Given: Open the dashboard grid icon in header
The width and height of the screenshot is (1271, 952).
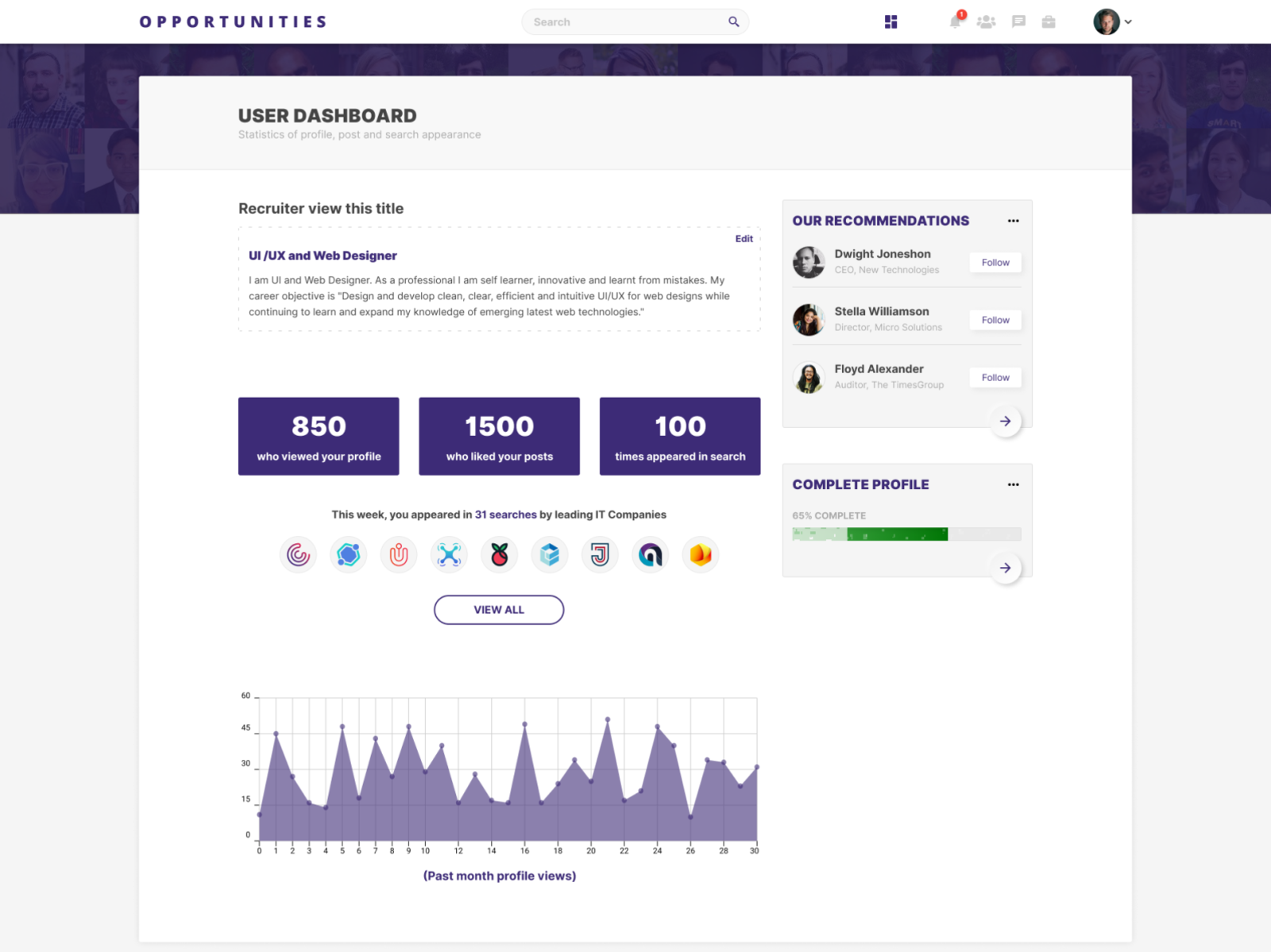Looking at the screenshot, I should 890,21.
